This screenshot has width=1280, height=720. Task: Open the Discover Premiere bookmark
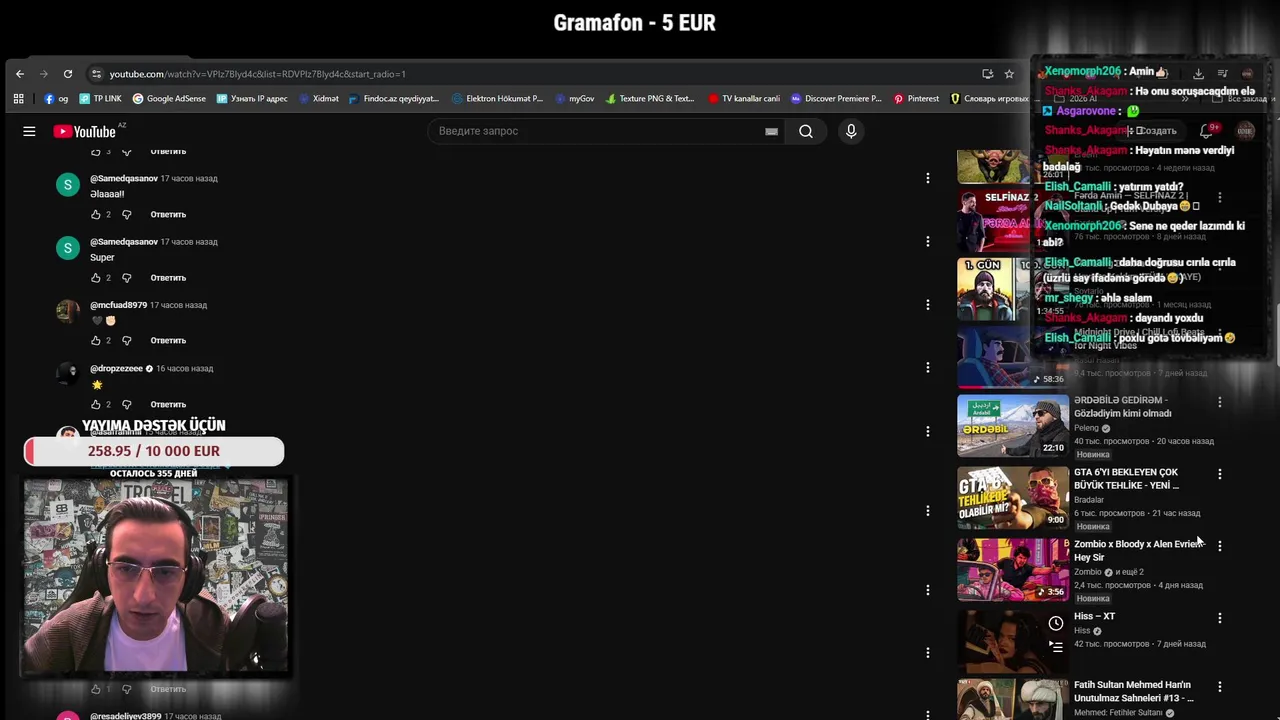click(x=836, y=99)
